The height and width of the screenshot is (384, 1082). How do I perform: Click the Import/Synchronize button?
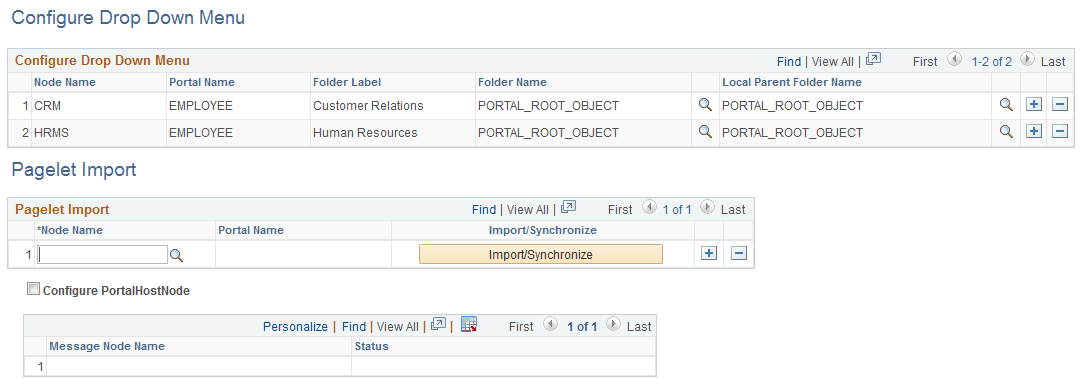click(540, 254)
